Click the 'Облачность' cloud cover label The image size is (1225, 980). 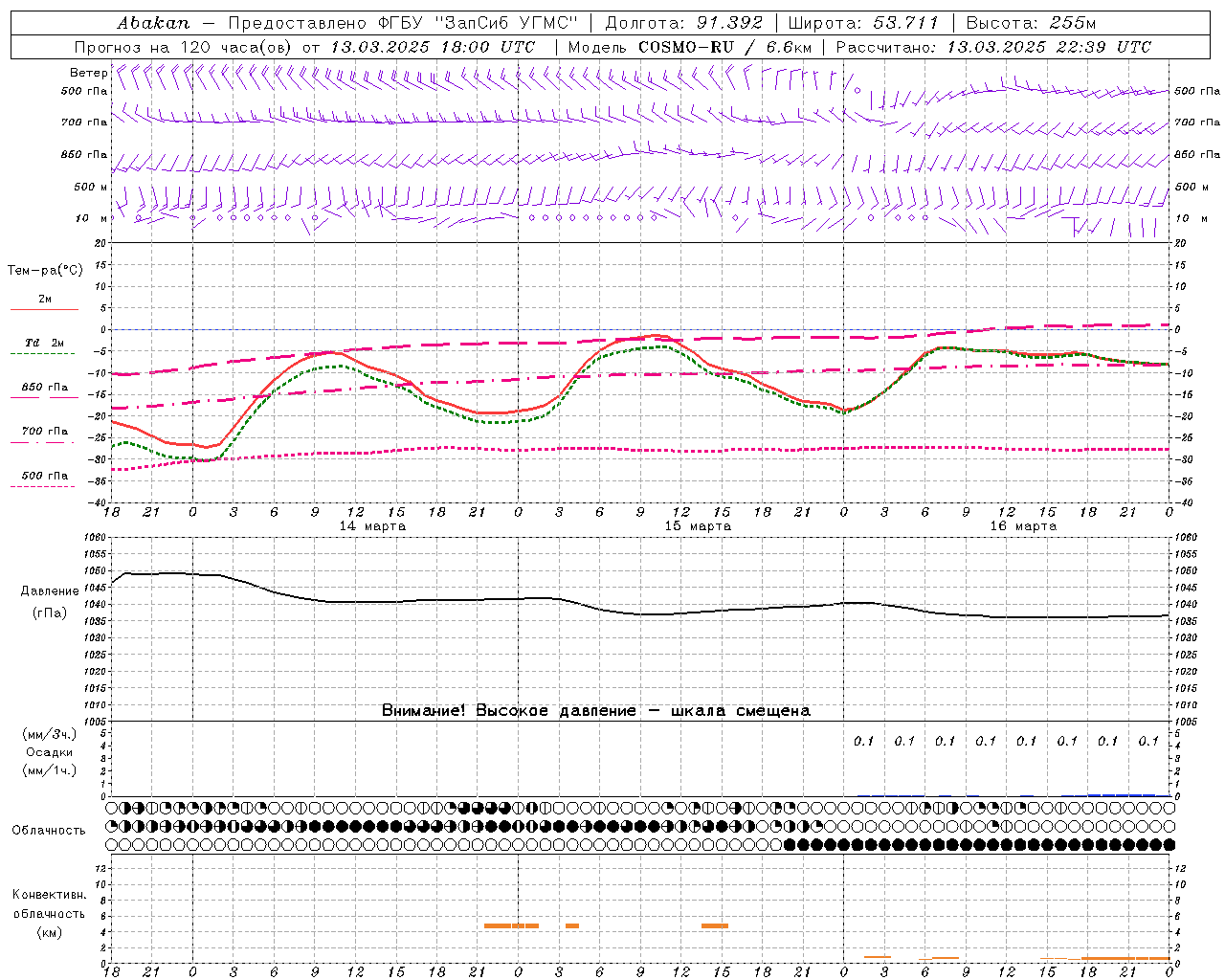point(49,831)
